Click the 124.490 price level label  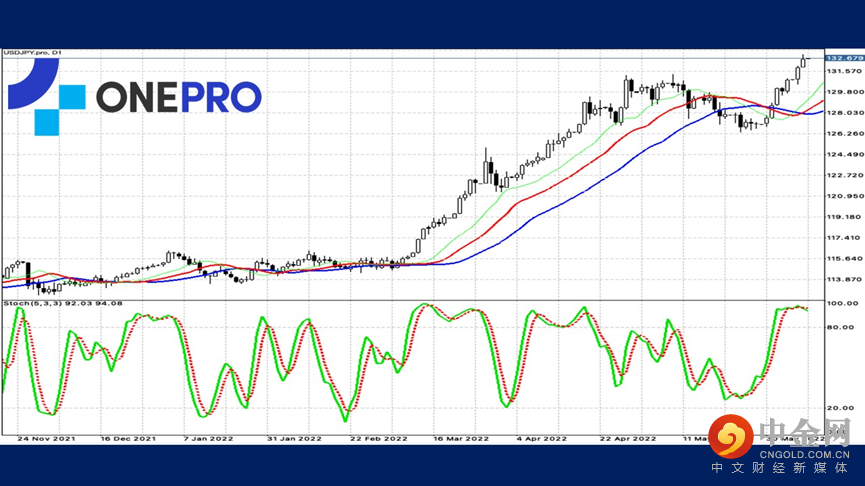[x=844, y=154]
